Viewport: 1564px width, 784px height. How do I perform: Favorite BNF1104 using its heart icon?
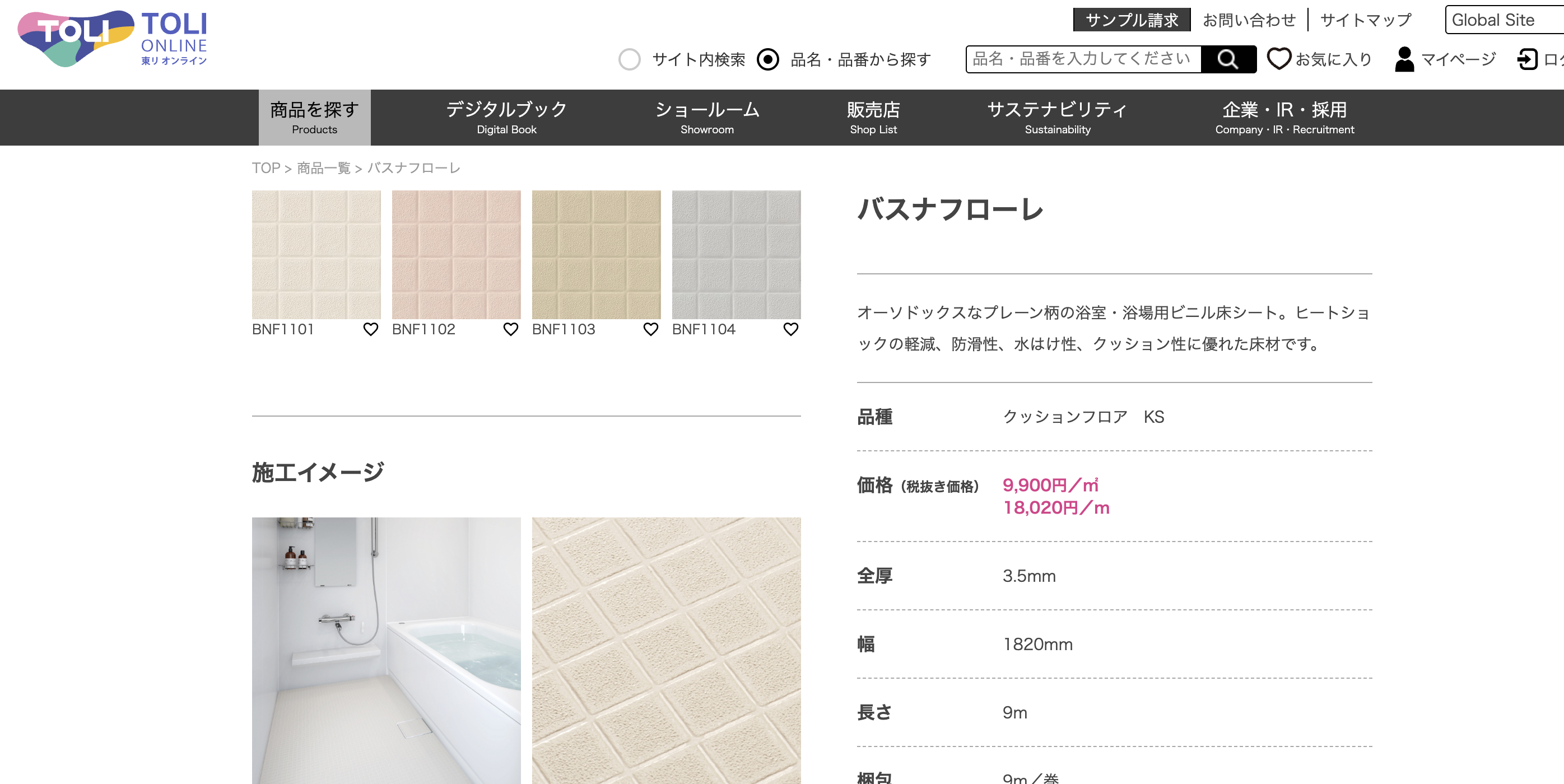tap(791, 329)
